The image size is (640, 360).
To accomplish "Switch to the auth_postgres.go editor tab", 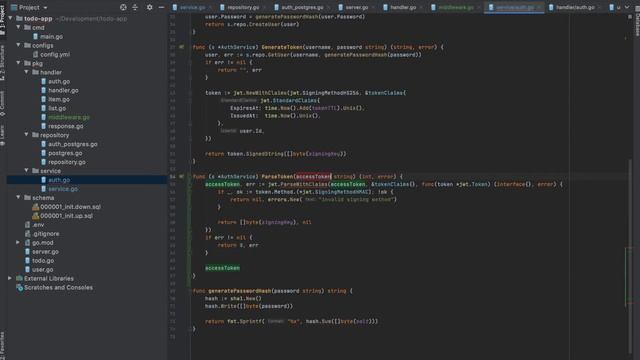I will pos(302,7).
